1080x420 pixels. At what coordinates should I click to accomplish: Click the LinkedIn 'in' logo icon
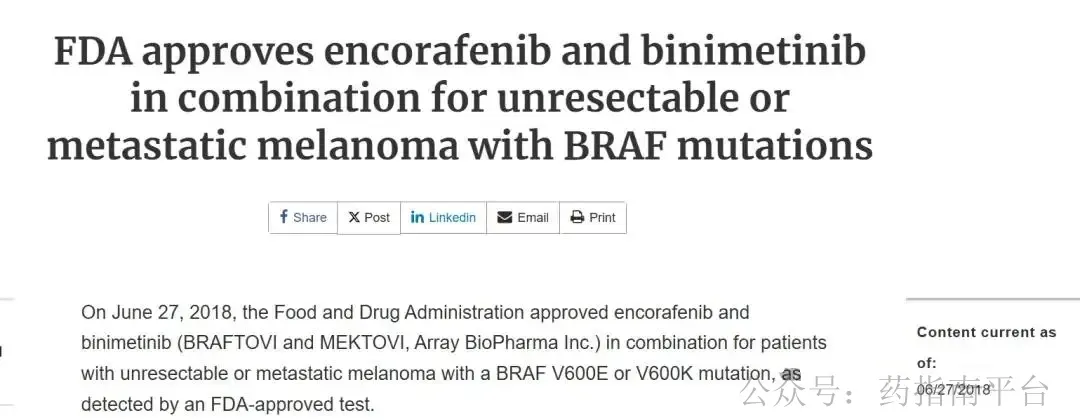tap(417, 218)
